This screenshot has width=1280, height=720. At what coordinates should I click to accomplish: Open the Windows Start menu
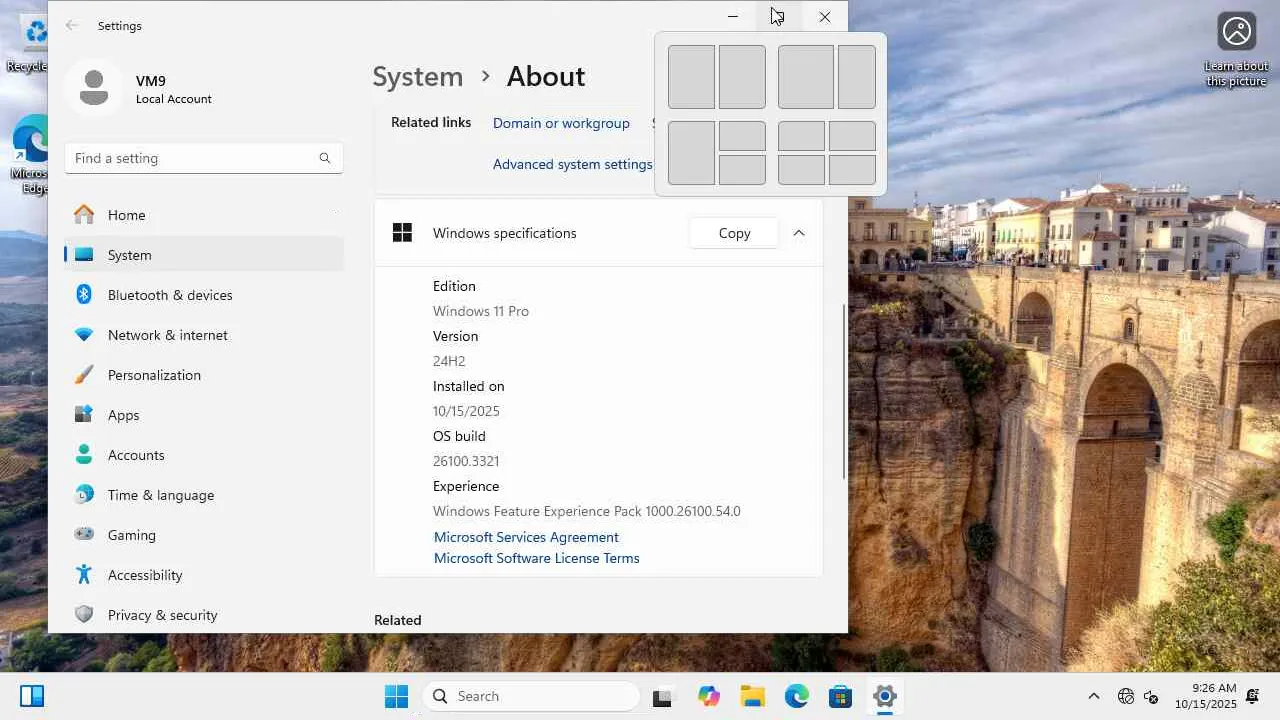point(396,696)
